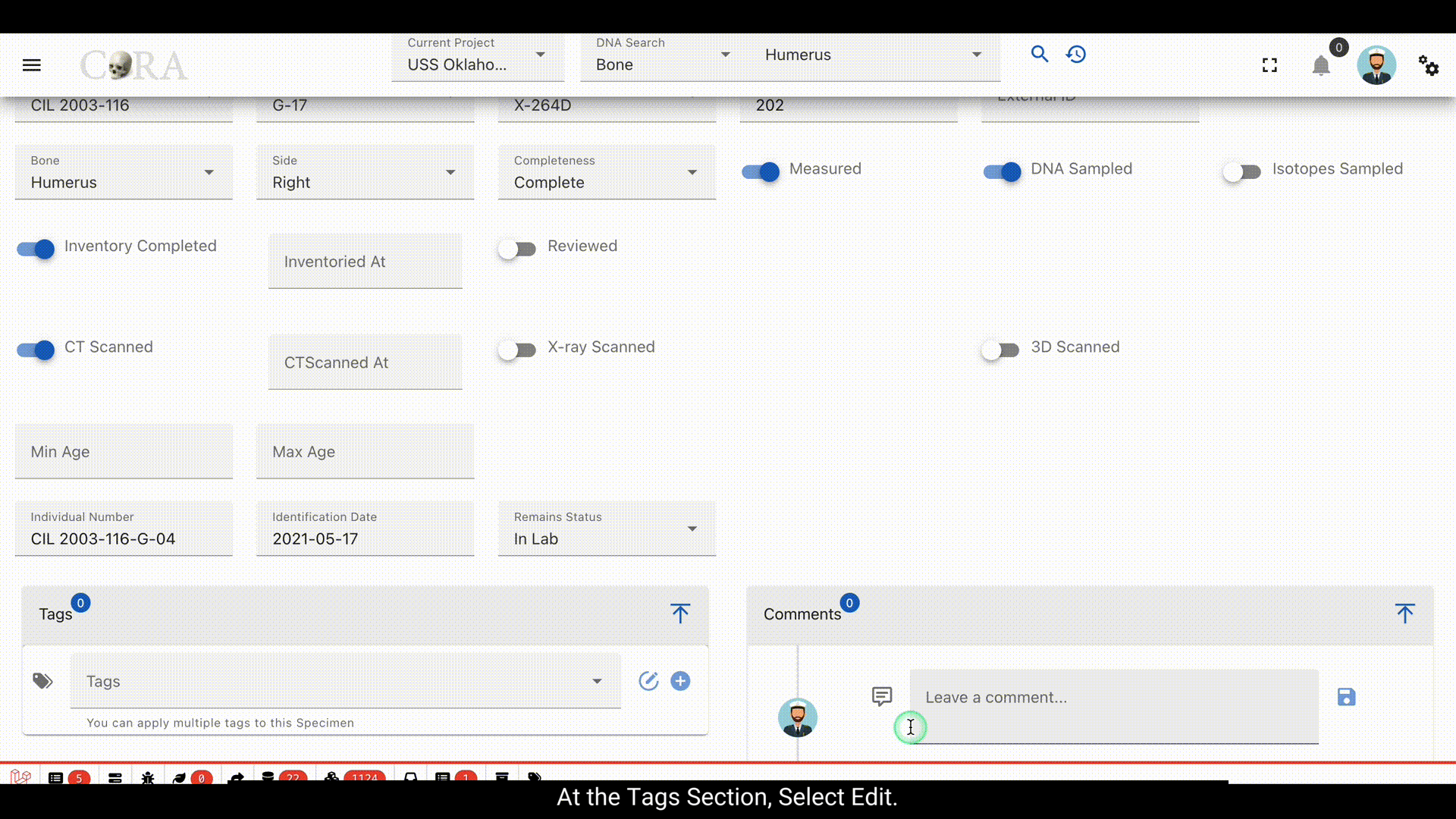1456x819 pixels.
Task: Toggle the Inventory Completed switch
Action: coord(36,249)
